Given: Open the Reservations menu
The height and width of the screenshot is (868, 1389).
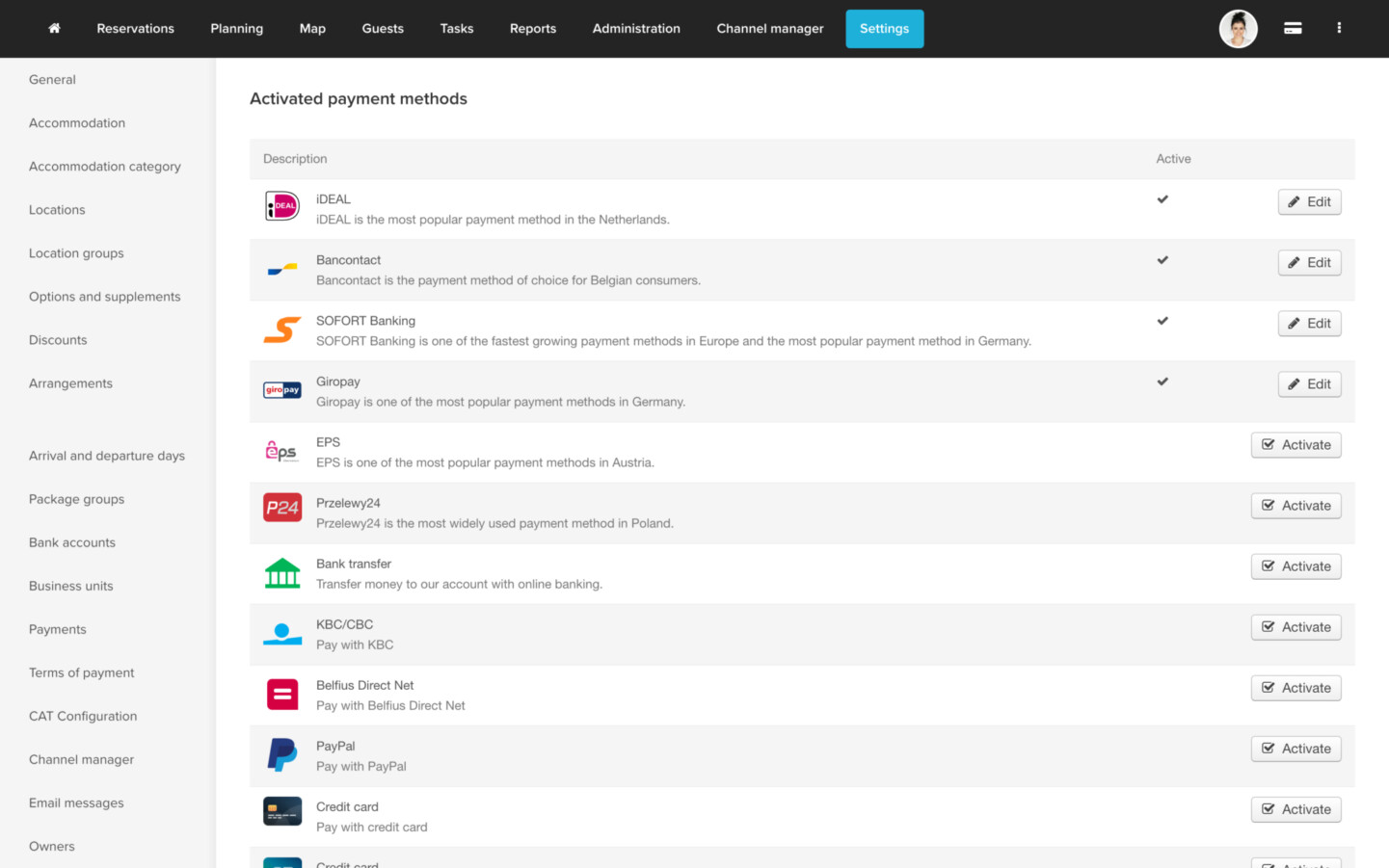Looking at the screenshot, I should tap(135, 29).
